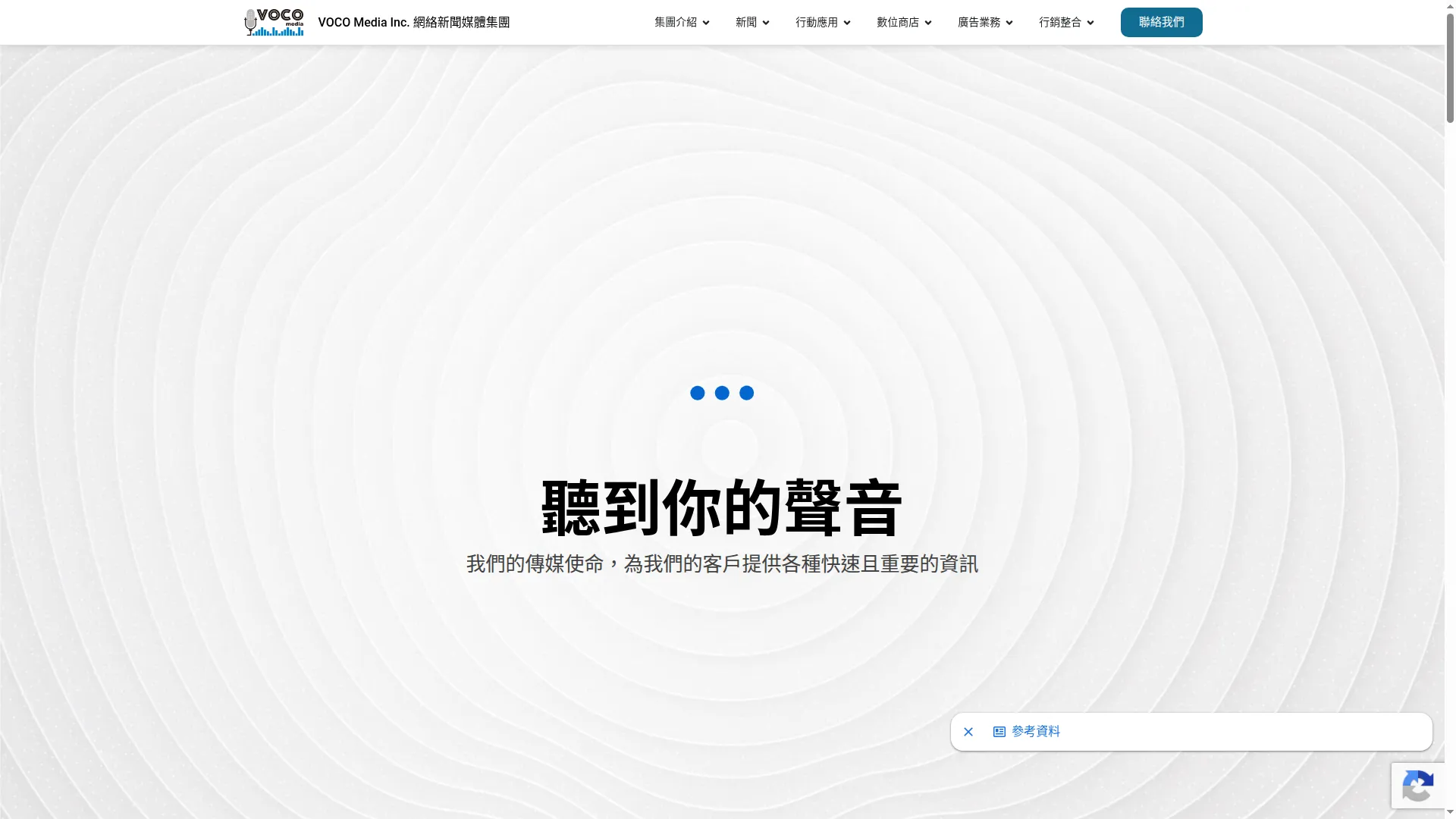Expand the chevron next to 新聞
The width and height of the screenshot is (1456, 819).
pos(766,23)
